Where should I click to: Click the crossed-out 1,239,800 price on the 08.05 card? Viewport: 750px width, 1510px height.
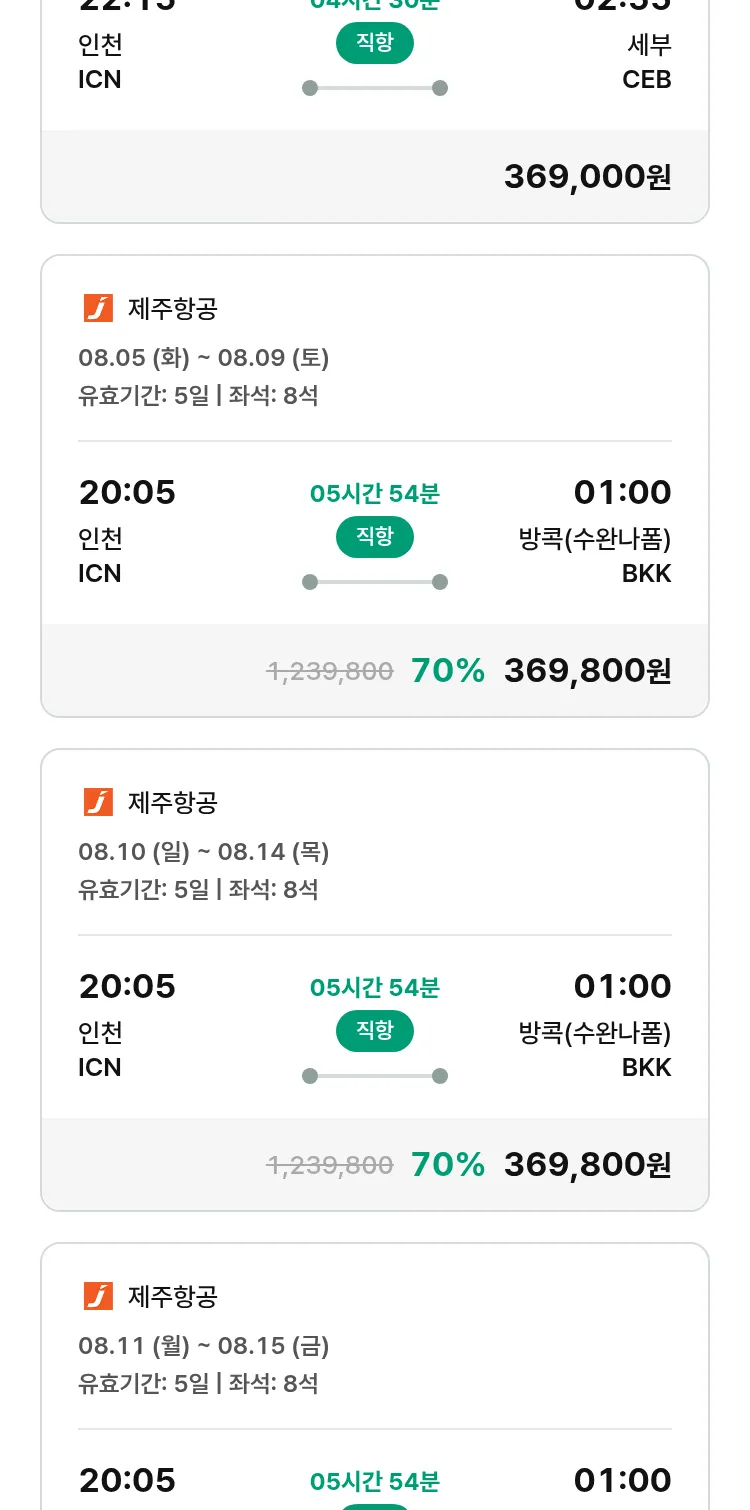pos(330,671)
